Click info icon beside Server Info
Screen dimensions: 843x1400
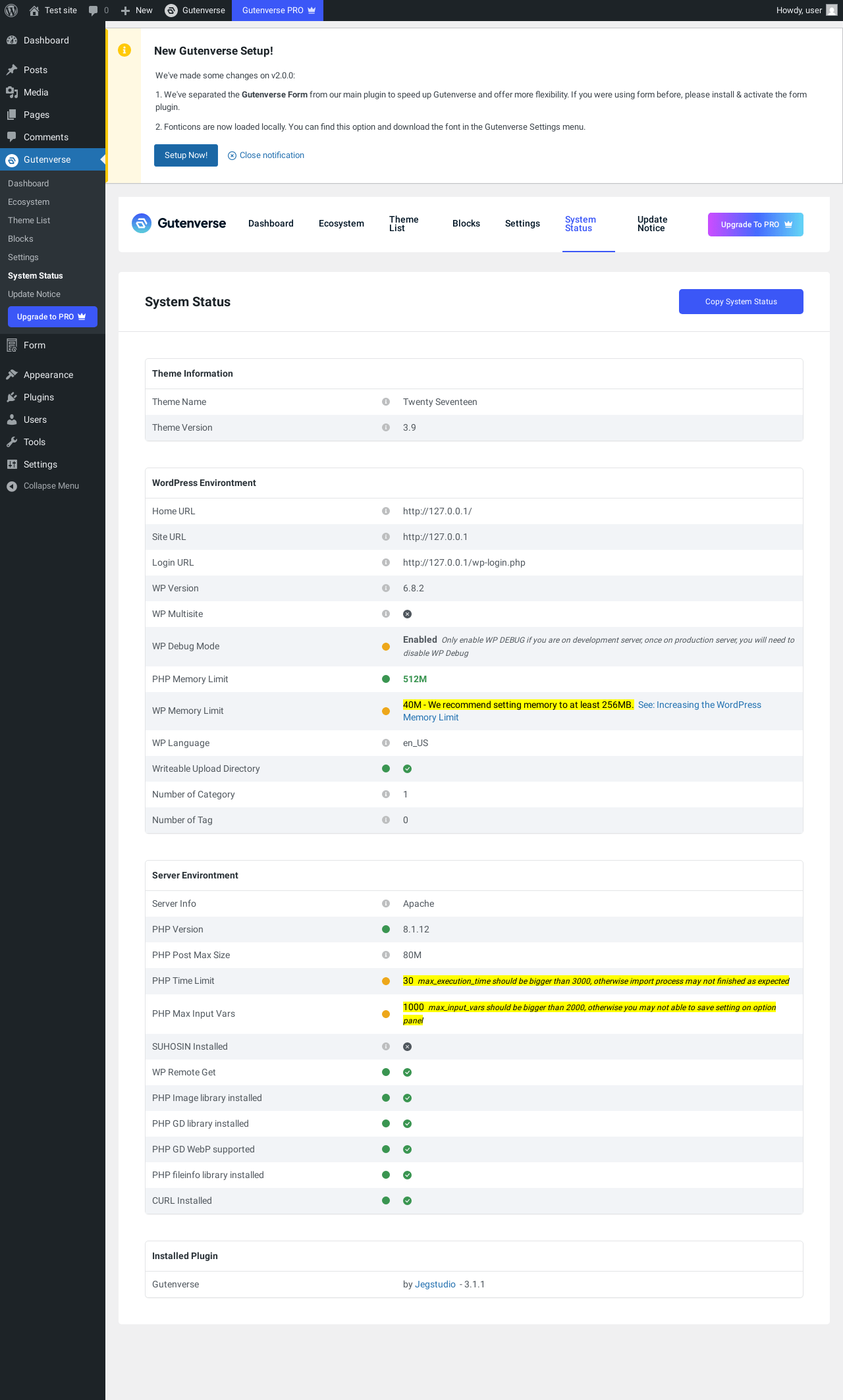click(386, 903)
